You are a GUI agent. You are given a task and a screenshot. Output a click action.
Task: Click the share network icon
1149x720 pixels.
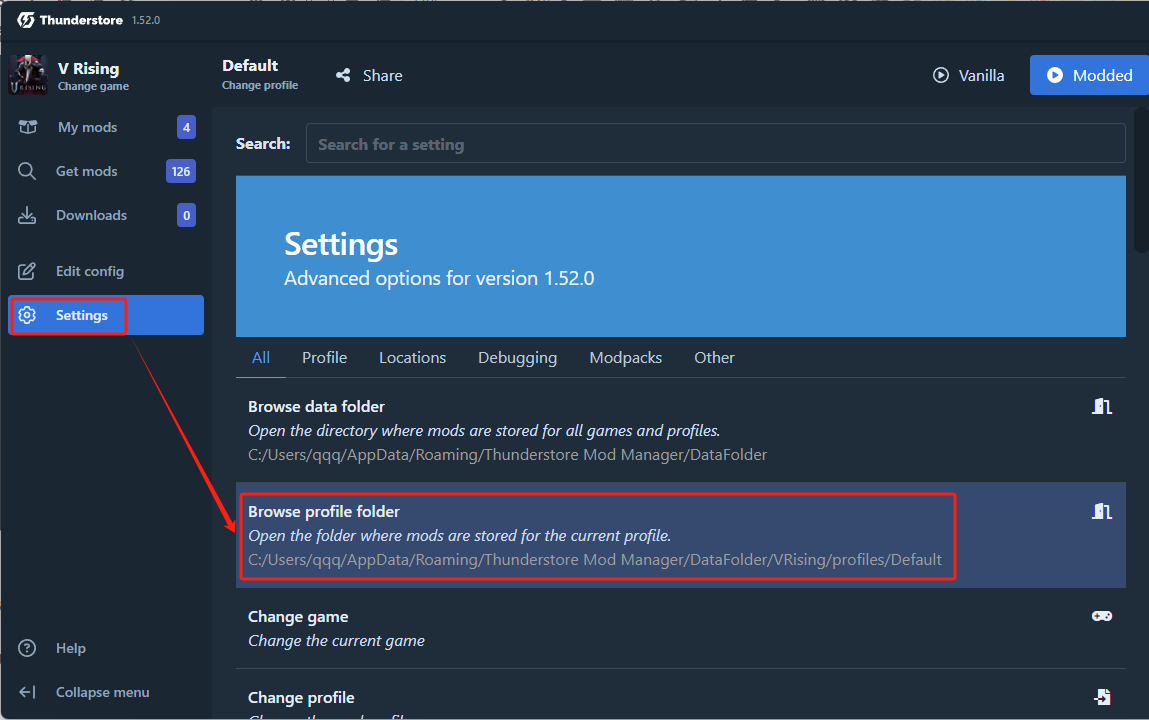343,75
